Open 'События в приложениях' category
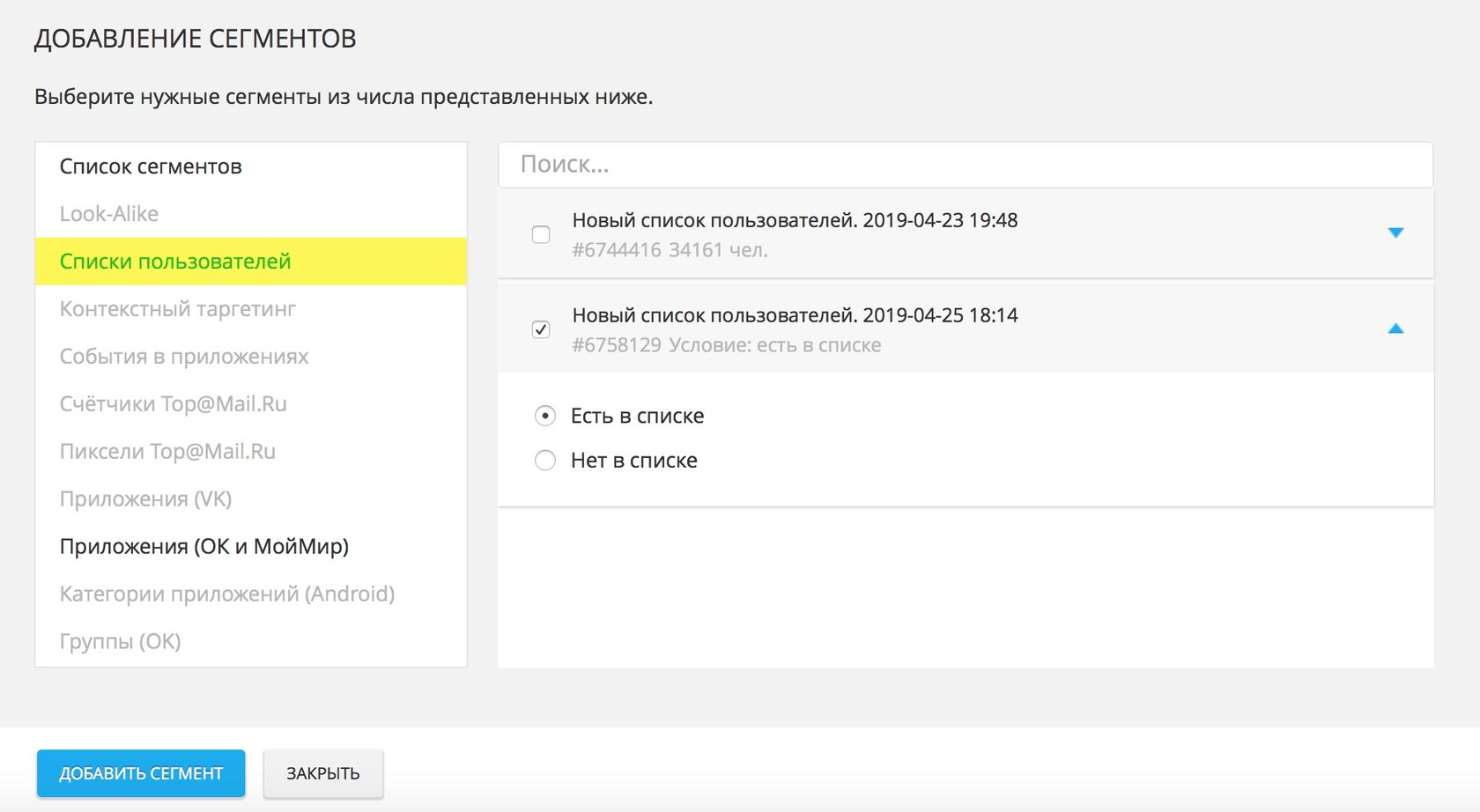Viewport: 1480px width, 812px height. click(184, 357)
